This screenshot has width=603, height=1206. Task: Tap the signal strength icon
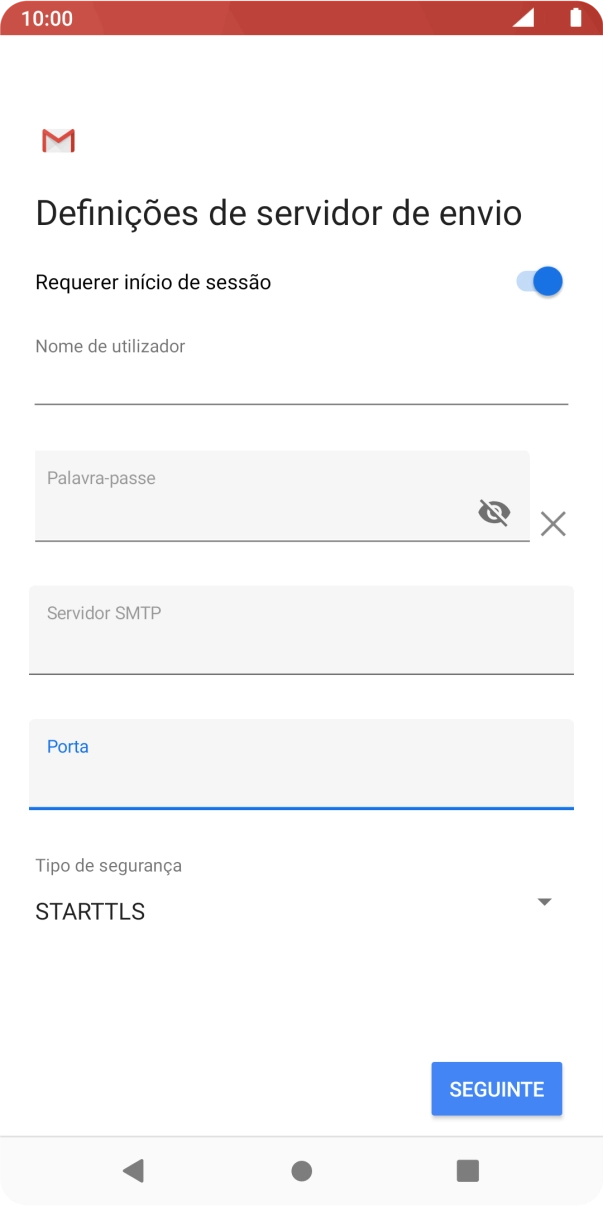click(x=523, y=18)
